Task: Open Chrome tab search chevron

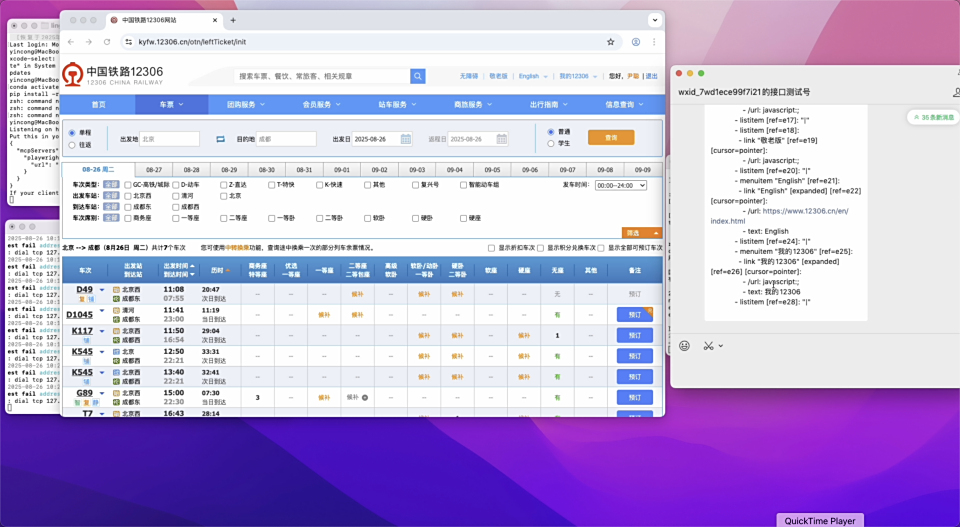Action: (655, 20)
